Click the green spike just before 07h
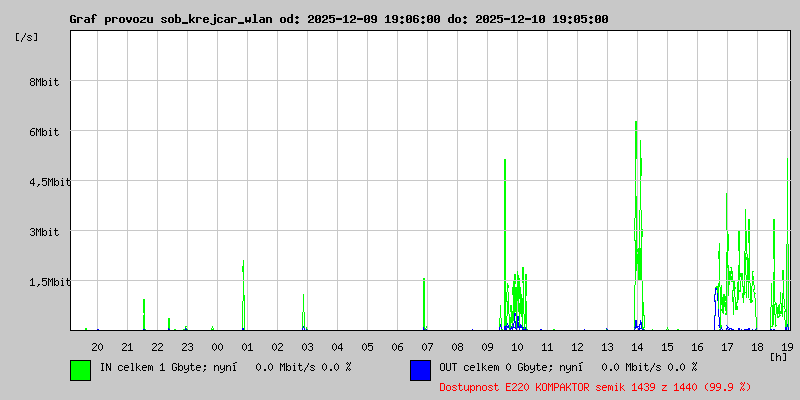 click(423, 304)
